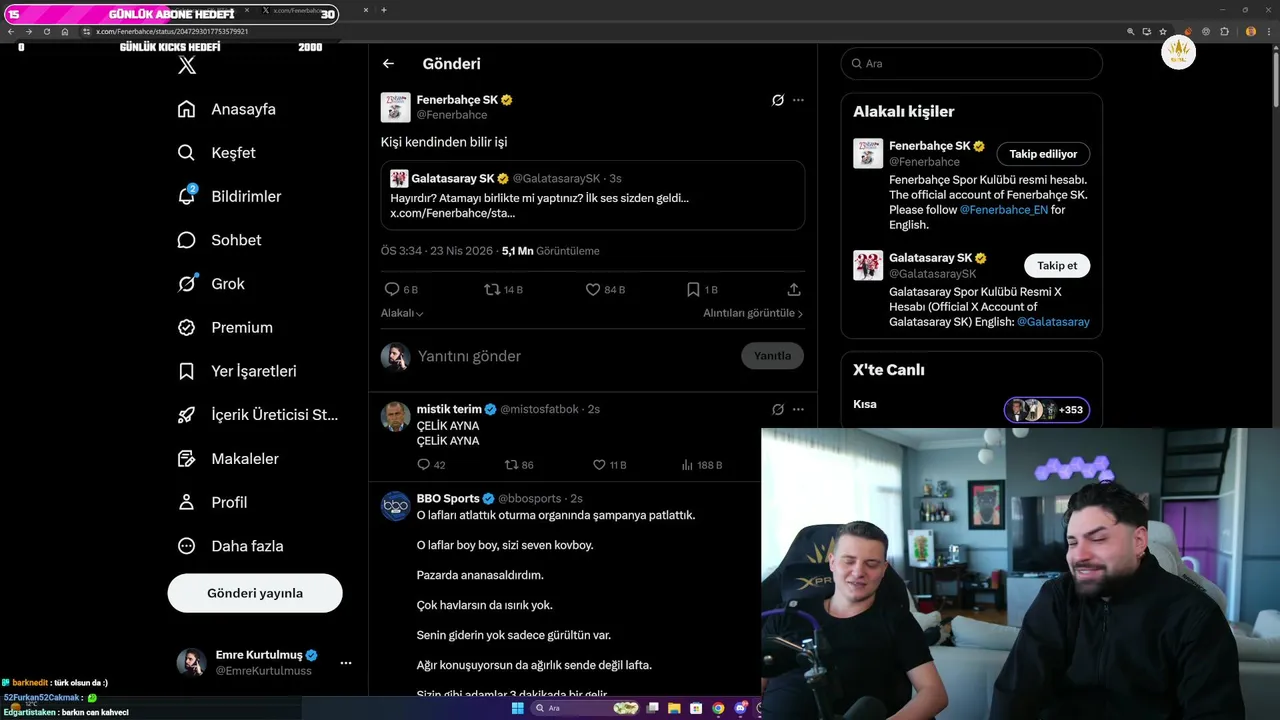
Task: Click the browser reload icon
Action: point(47,32)
